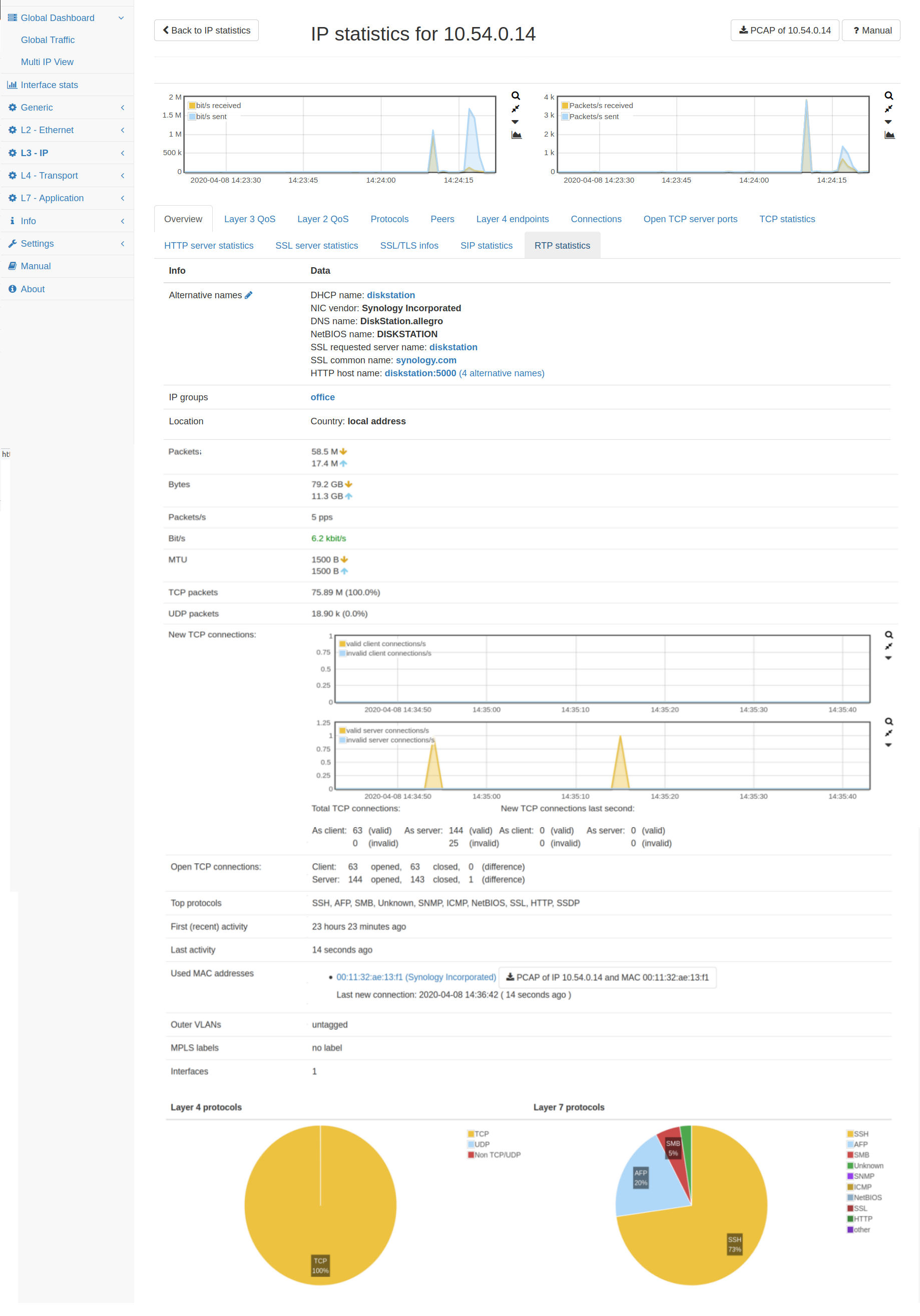Image resolution: width=920 pixels, height=1316 pixels.
Task: Download PCAP of IP and MAC 00:11:32:ae:13:f1
Action: [607, 977]
